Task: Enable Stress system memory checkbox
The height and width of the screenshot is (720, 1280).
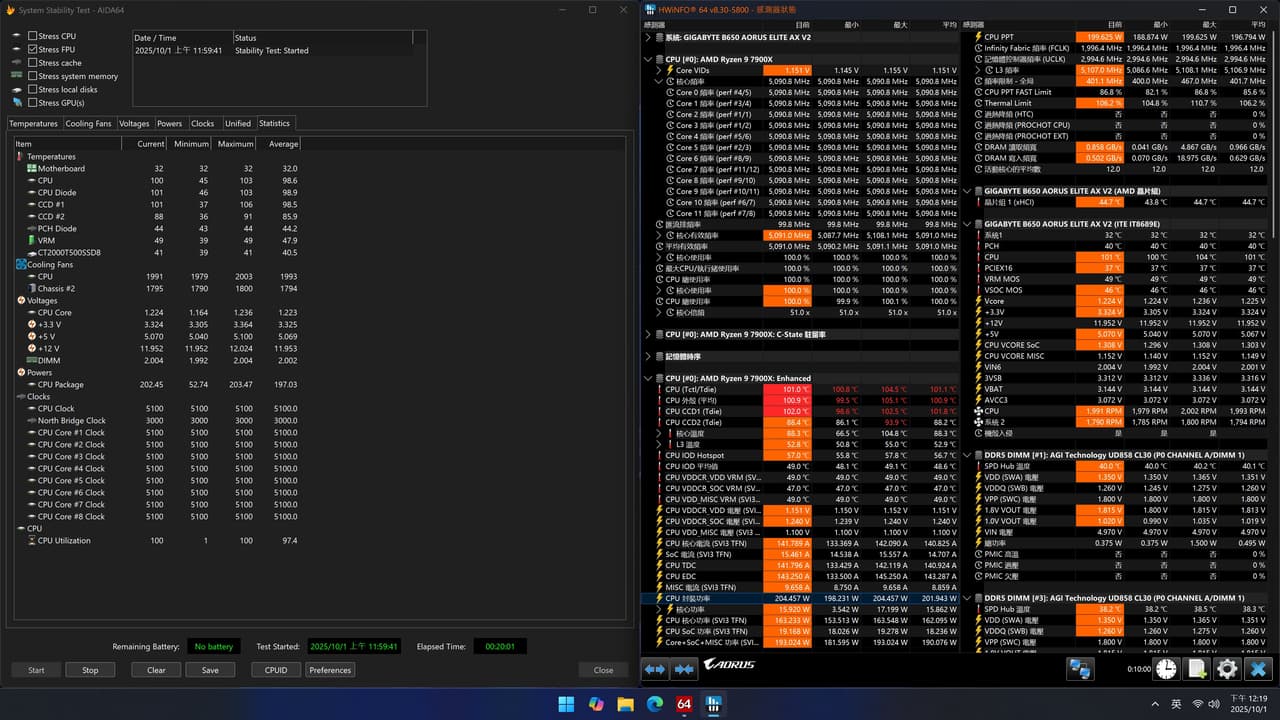Action: (33, 76)
